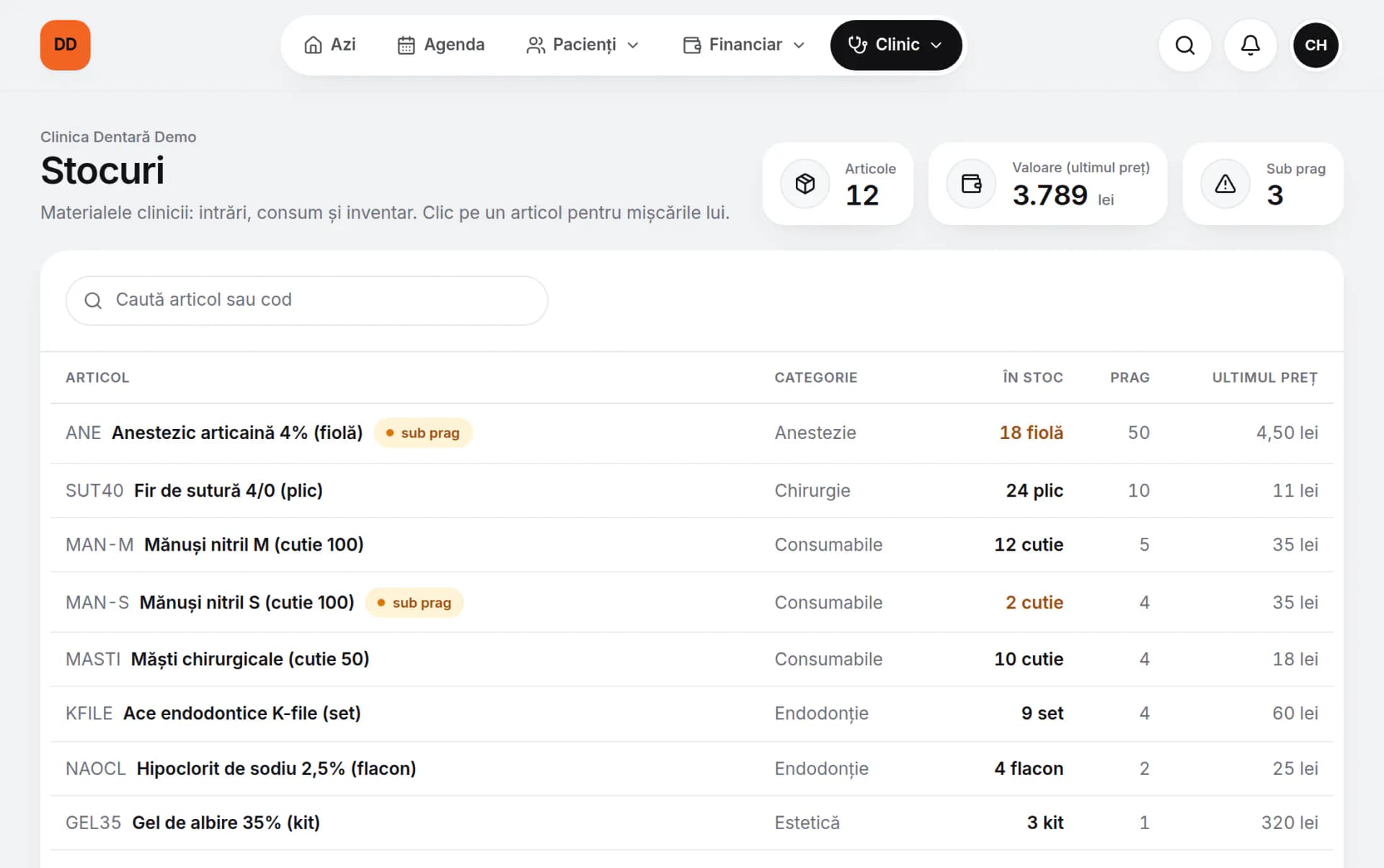This screenshot has height=868, width=1384.
Task: Open Mănuși nitril M (cutie 100) article
Action: [254, 544]
